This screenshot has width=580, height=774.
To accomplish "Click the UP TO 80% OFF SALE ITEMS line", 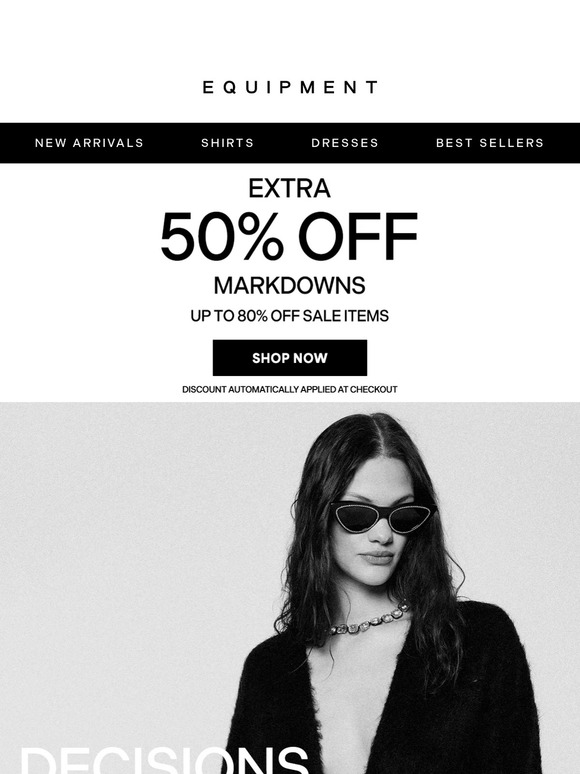I will tap(290, 316).
